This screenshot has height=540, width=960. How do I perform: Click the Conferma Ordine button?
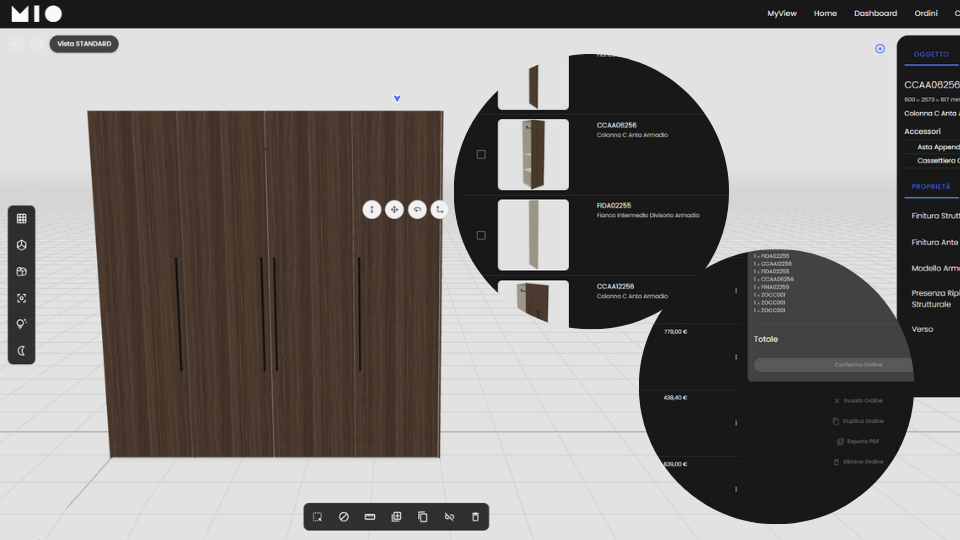click(833, 365)
